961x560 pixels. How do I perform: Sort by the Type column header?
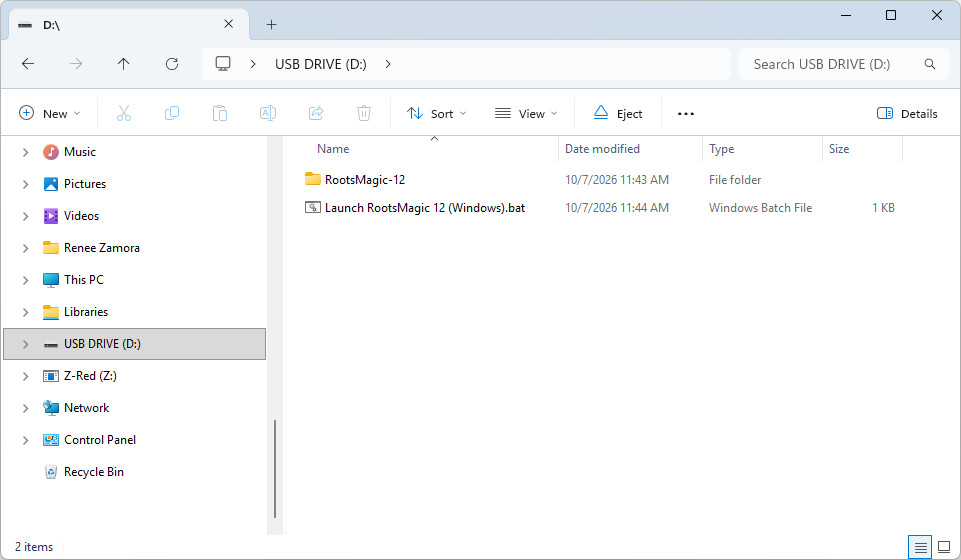721,149
